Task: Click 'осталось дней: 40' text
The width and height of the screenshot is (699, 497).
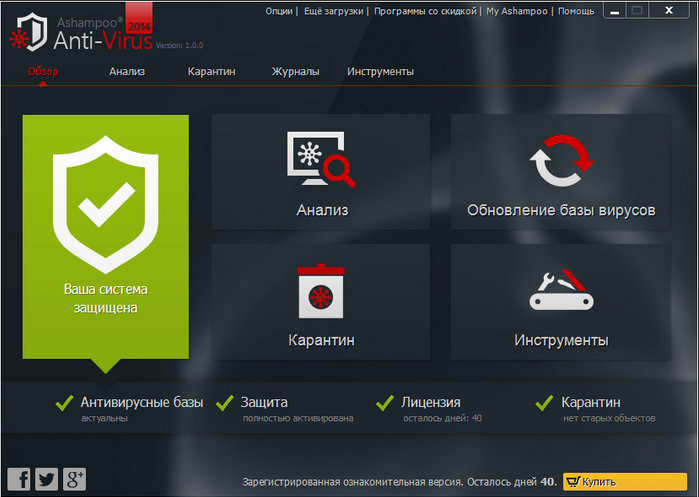Action: pyautogui.click(x=443, y=419)
